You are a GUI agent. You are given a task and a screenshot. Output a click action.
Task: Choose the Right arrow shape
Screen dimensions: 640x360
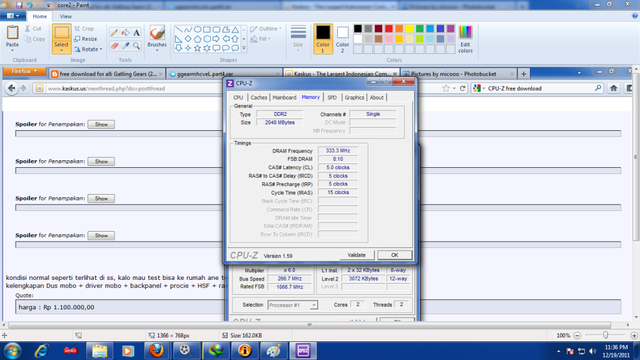(216, 39)
